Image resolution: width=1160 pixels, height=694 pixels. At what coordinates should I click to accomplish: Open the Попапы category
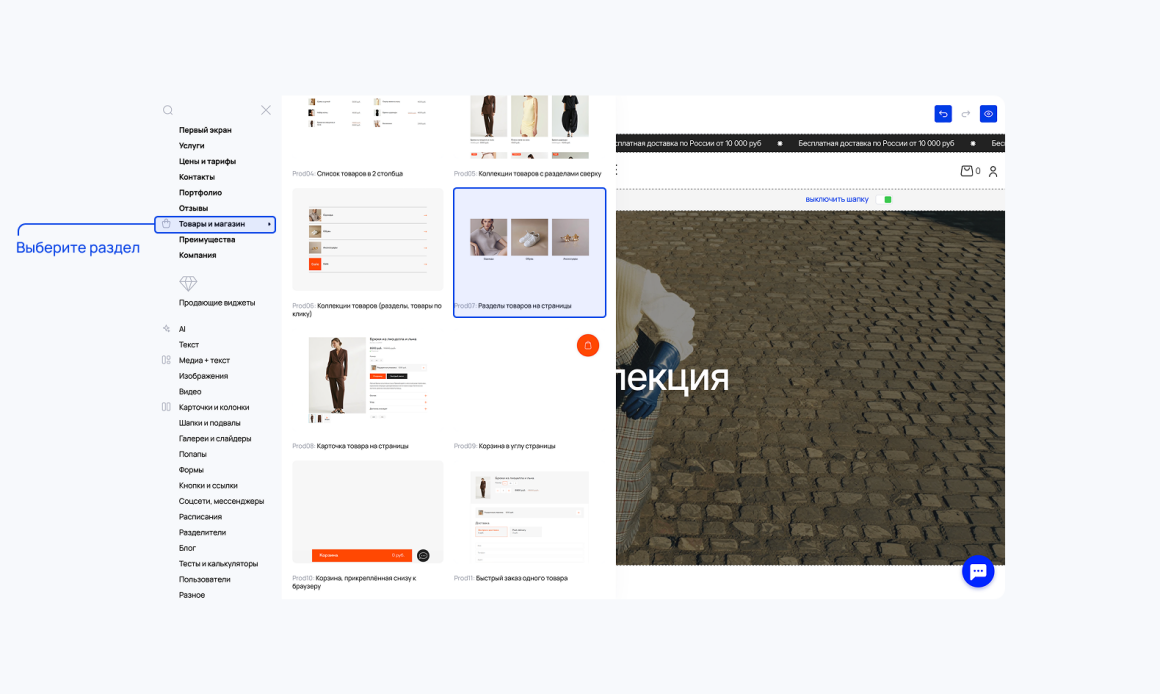point(192,454)
